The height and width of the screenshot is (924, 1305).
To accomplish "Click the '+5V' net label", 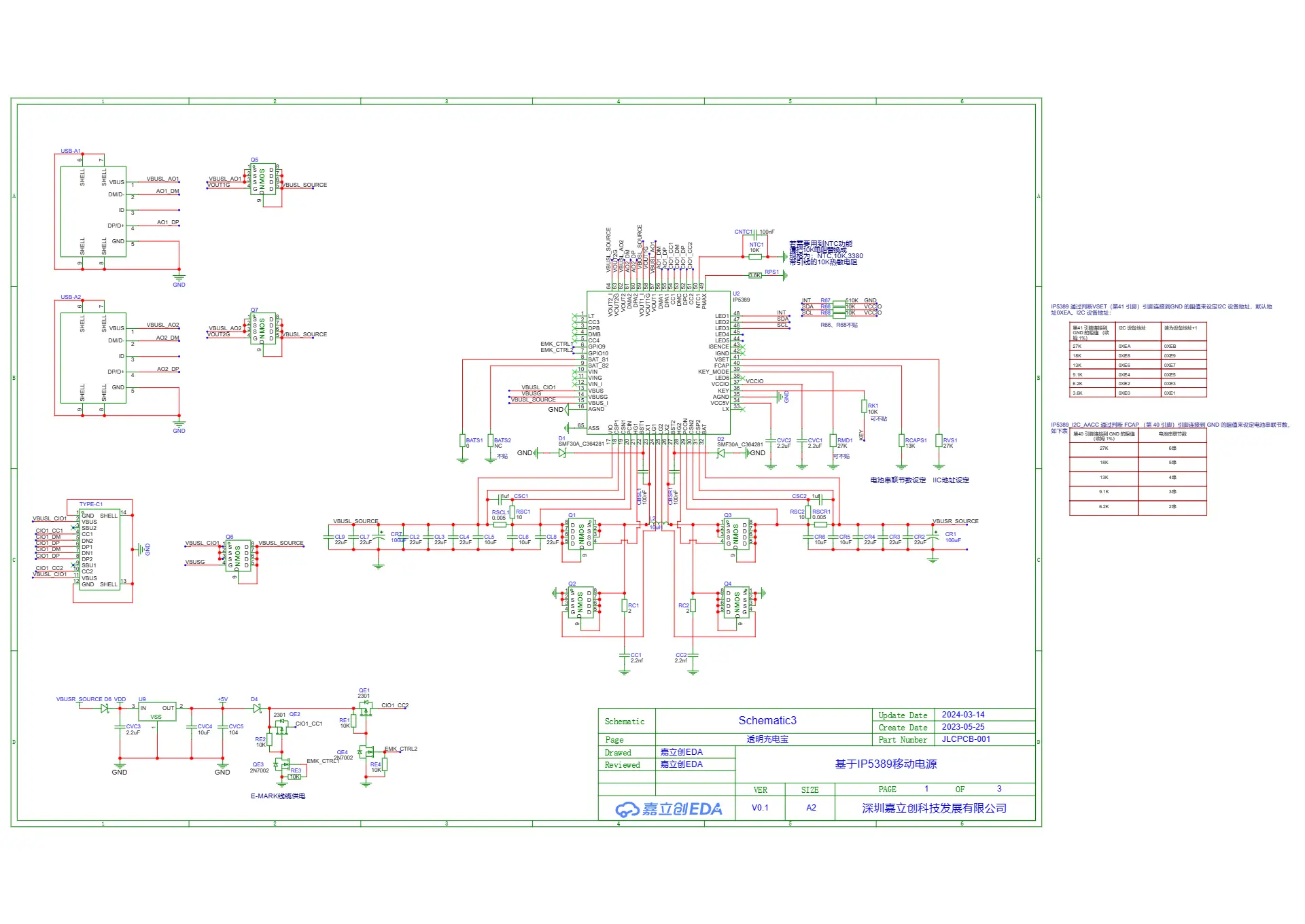I will click(222, 699).
